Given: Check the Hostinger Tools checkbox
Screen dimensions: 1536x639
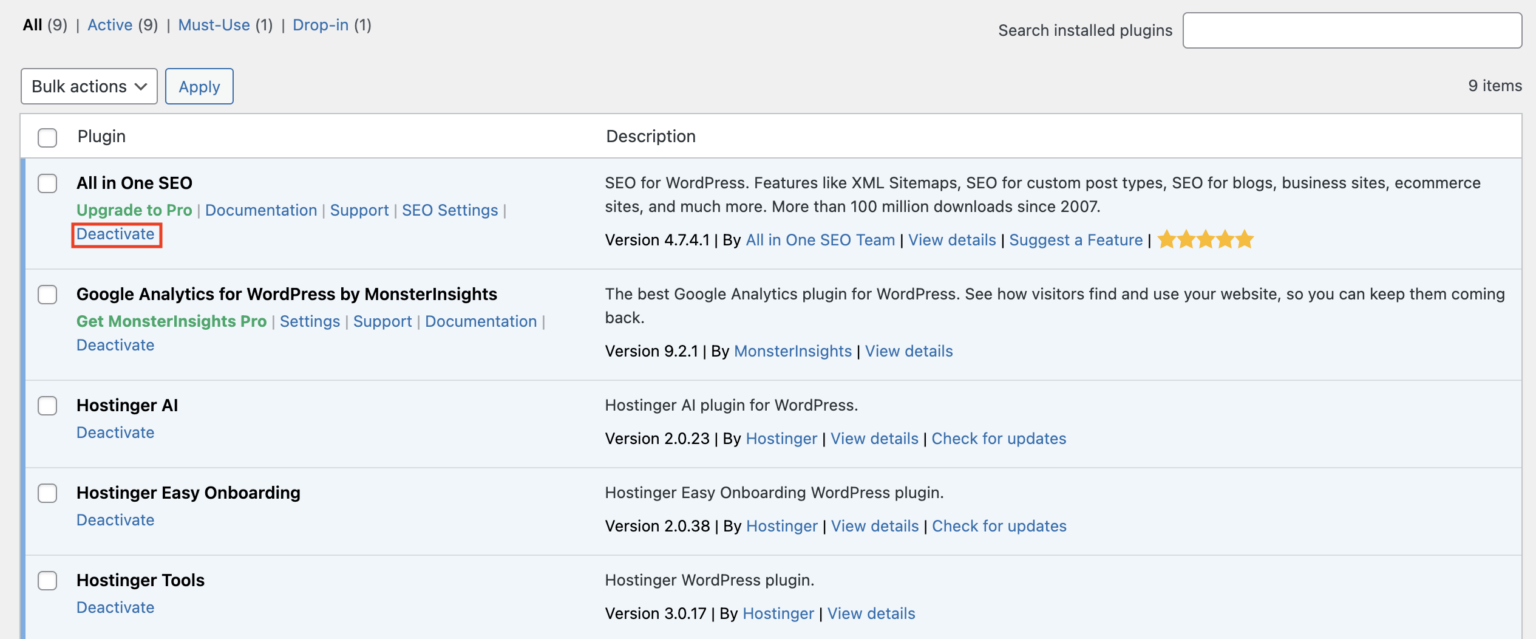Looking at the screenshot, I should pyautogui.click(x=47, y=580).
